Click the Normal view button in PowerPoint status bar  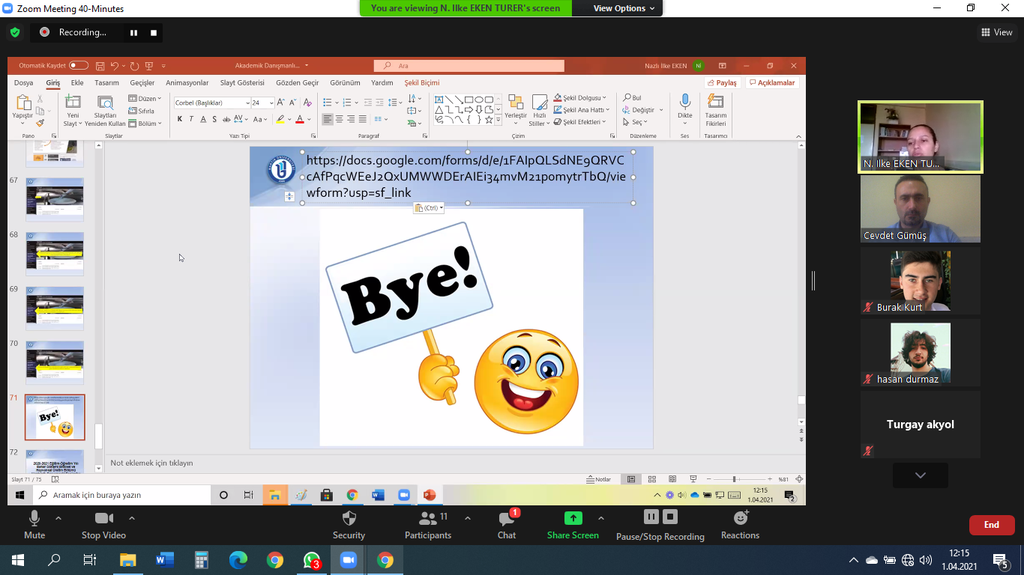click(x=631, y=479)
